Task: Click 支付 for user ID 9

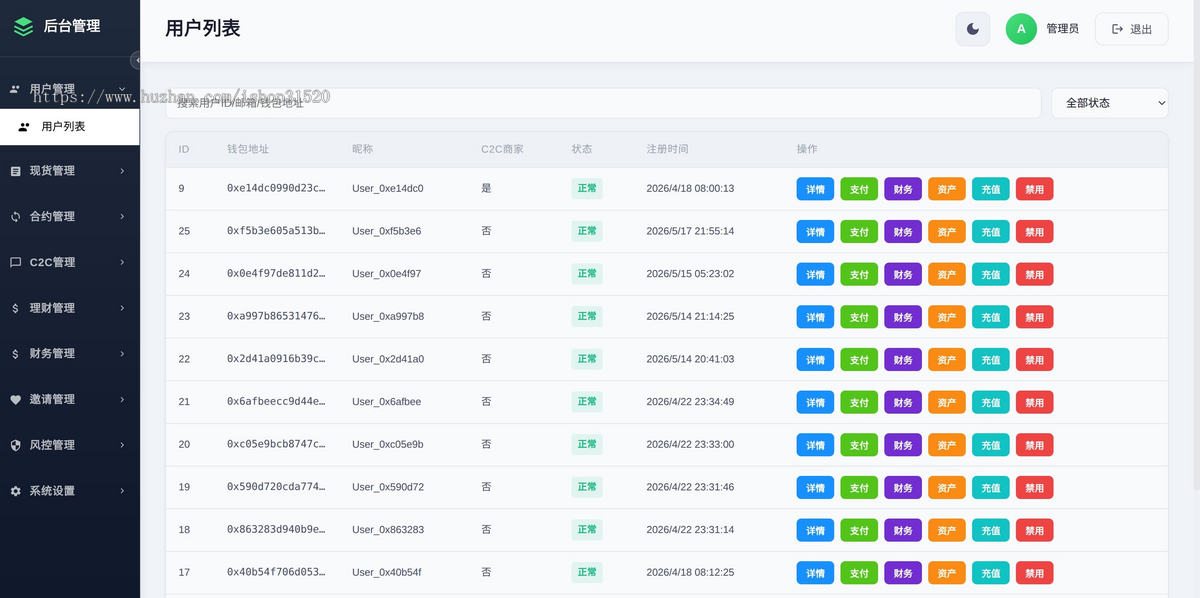Action: click(859, 189)
